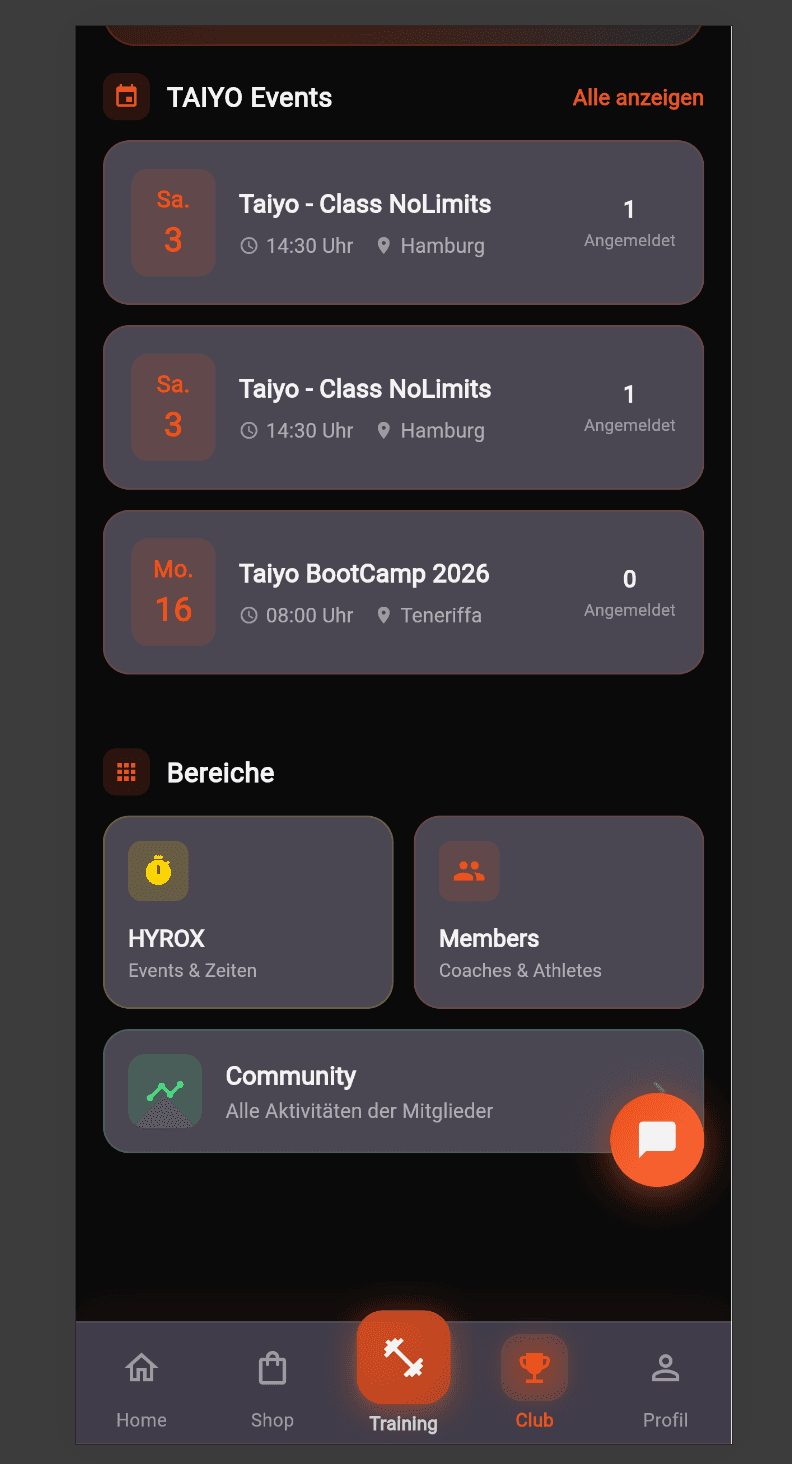792x1464 pixels.
Task: Click the 'Coaches & Athletes' subtitle
Action: tap(520, 971)
